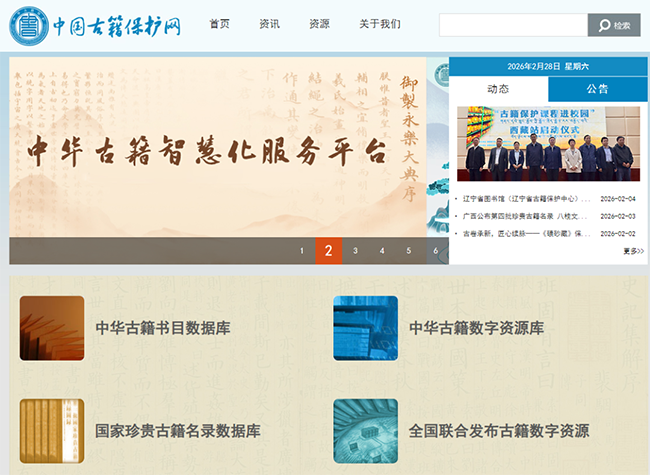This screenshot has width=650, height=475.
Task: Click the 全国联合发布古籍数字资源 icon
Action: 365,431
